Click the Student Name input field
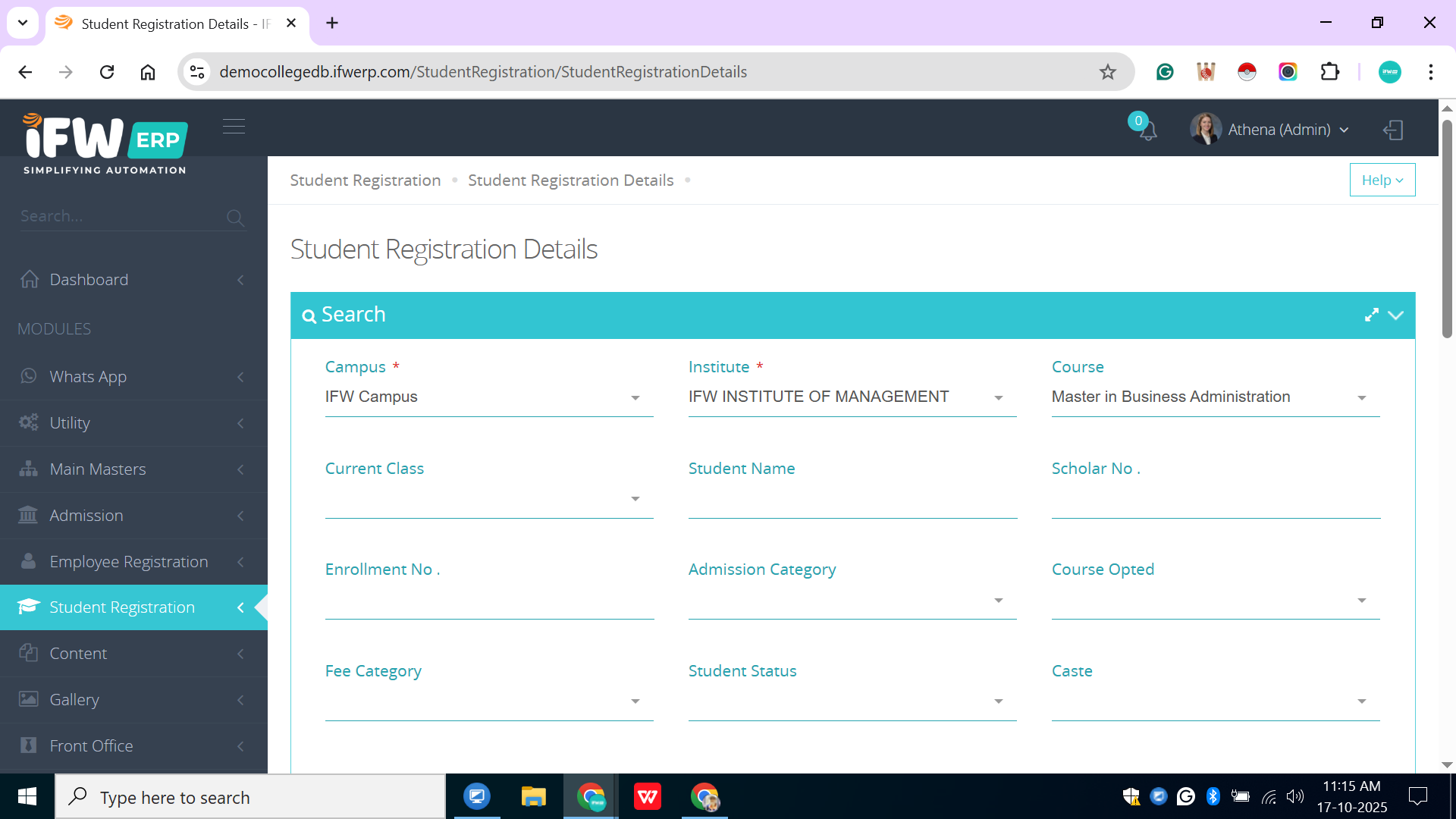Image resolution: width=1456 pixels, height=819 pixels. (852, 500)
